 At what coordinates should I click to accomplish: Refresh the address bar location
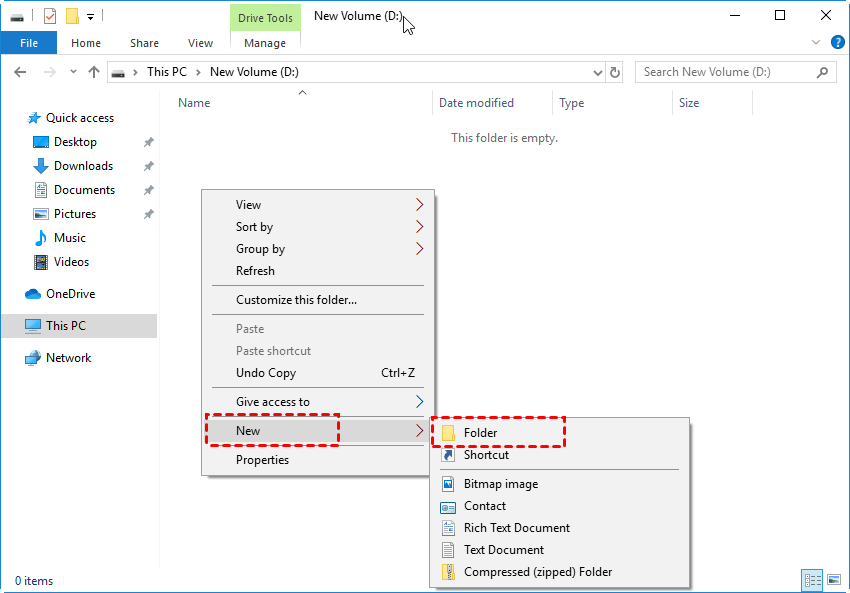615,72
